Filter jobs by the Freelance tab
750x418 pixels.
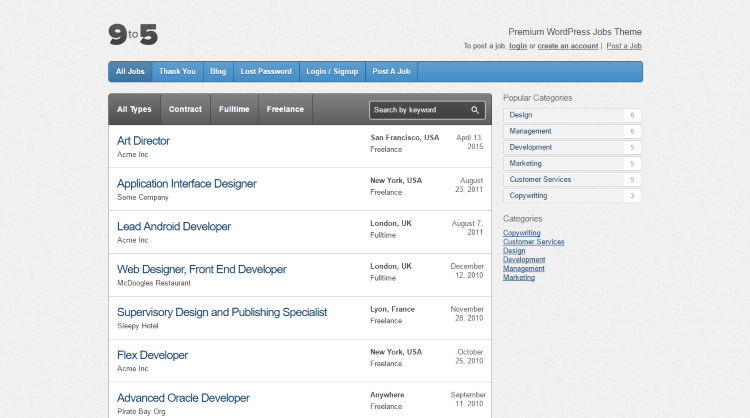coord(286,109)
